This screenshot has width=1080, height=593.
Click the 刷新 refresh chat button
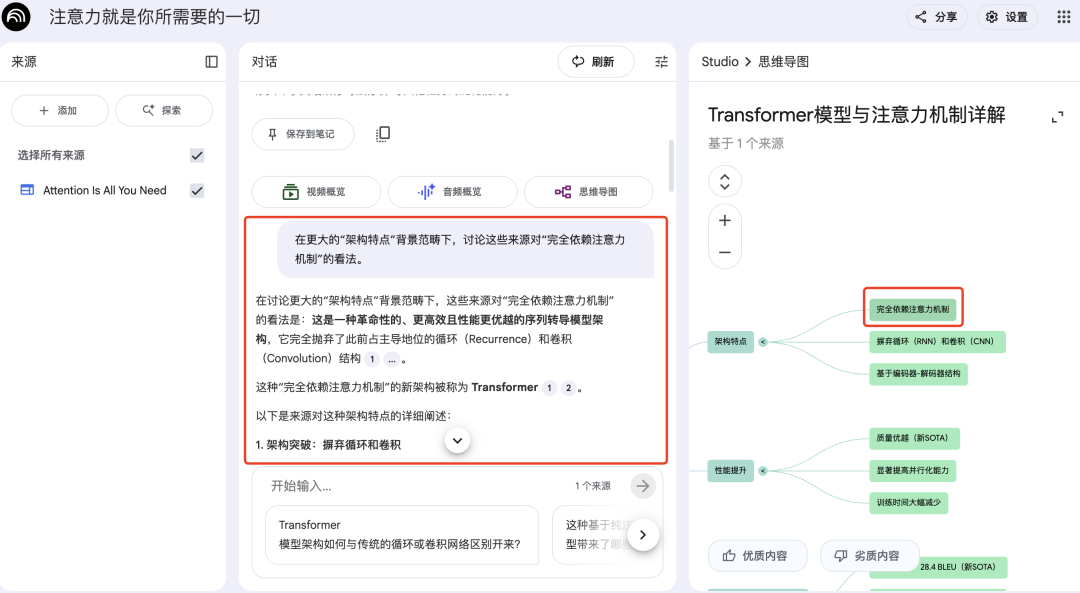[596, 62]
